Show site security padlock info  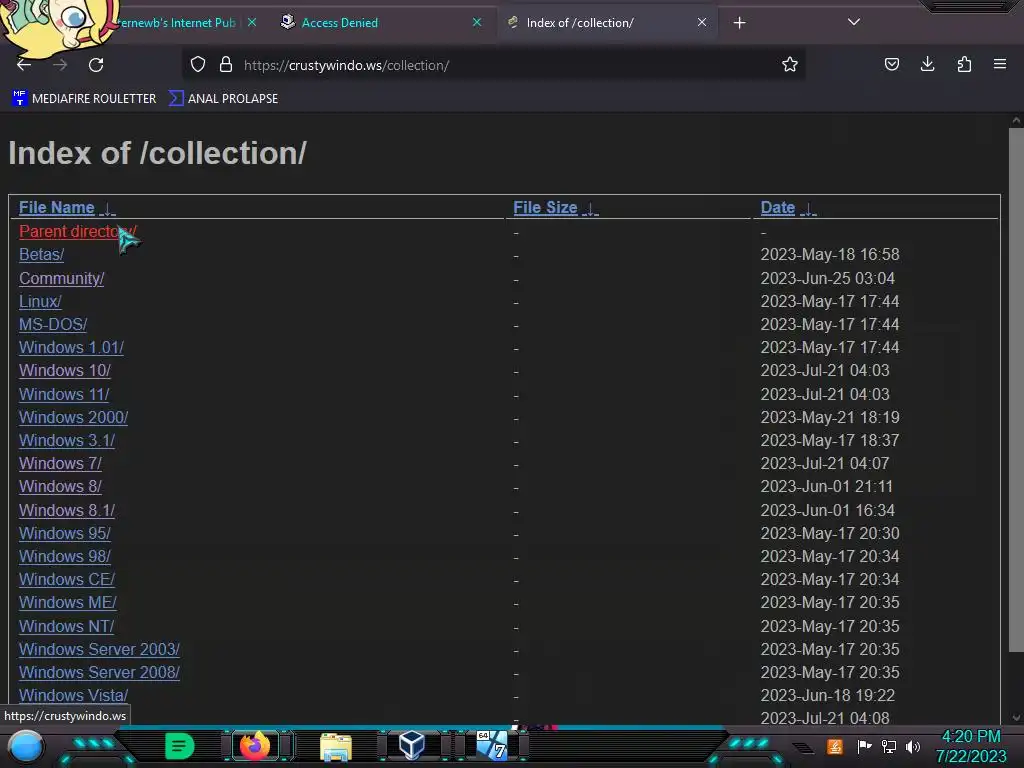(226, 65)
